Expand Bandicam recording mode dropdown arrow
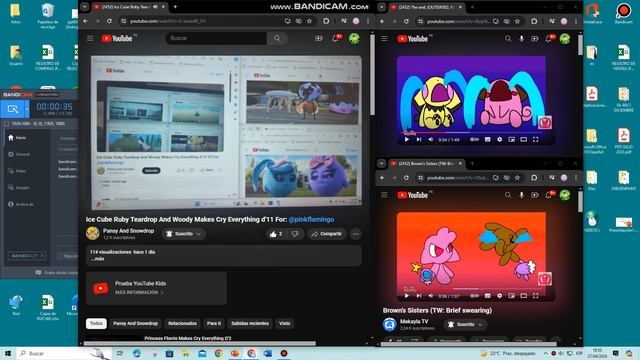Image resolution: width=640 pixels, height=360 pixels. [27, 109]
